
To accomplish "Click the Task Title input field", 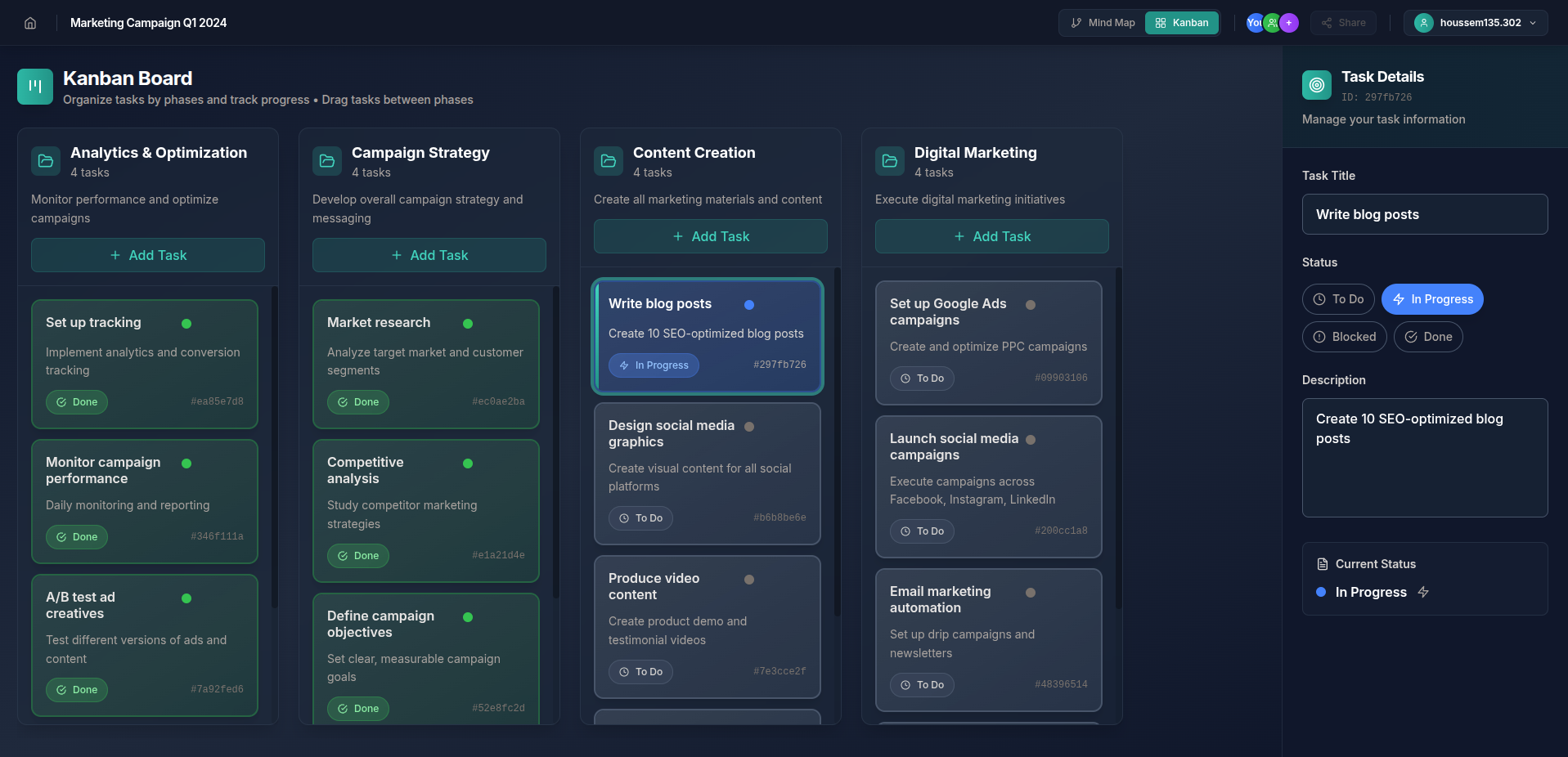I will click(x=1425, y=214).
